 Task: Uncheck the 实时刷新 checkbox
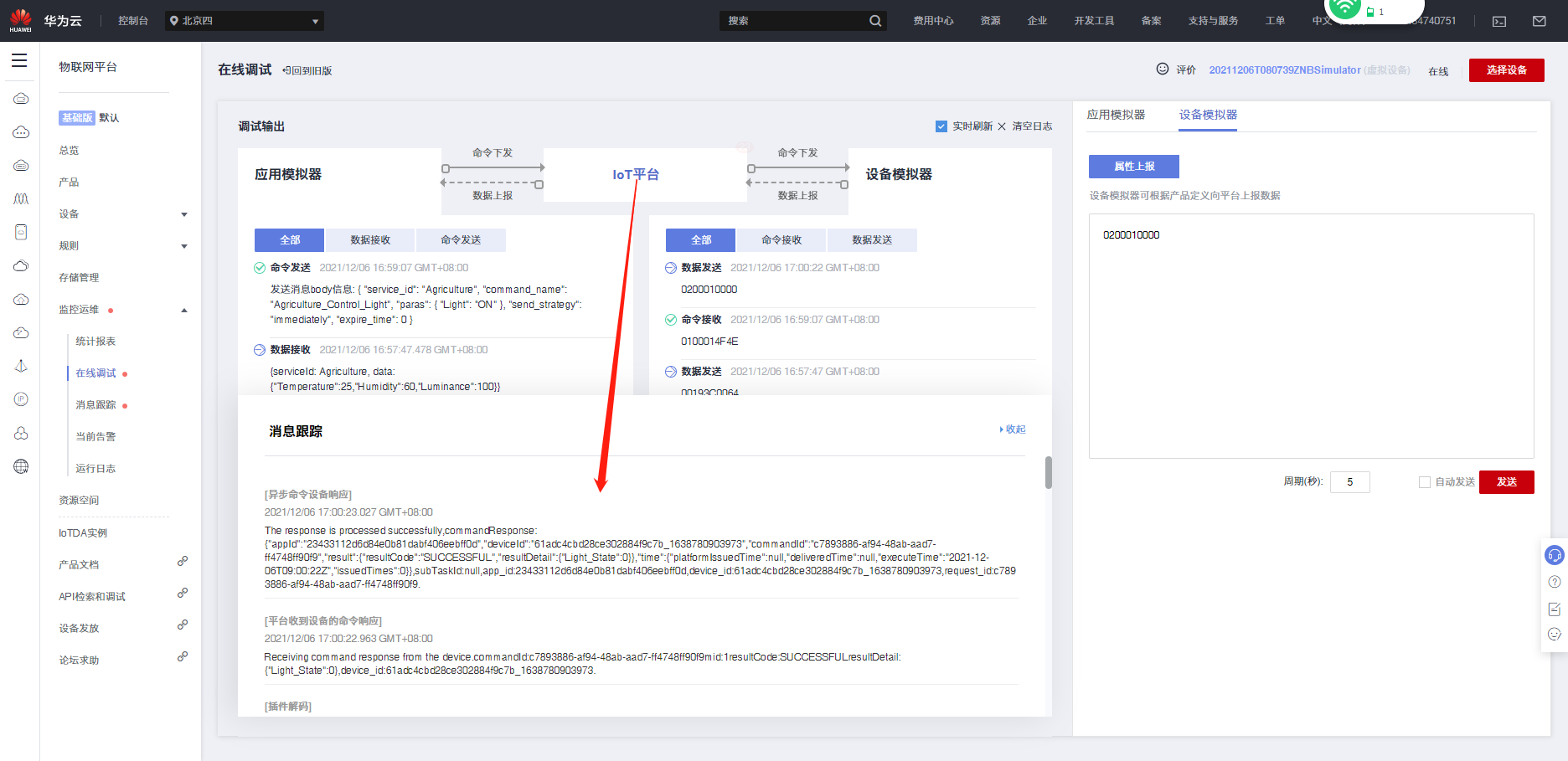click(941, 126)
